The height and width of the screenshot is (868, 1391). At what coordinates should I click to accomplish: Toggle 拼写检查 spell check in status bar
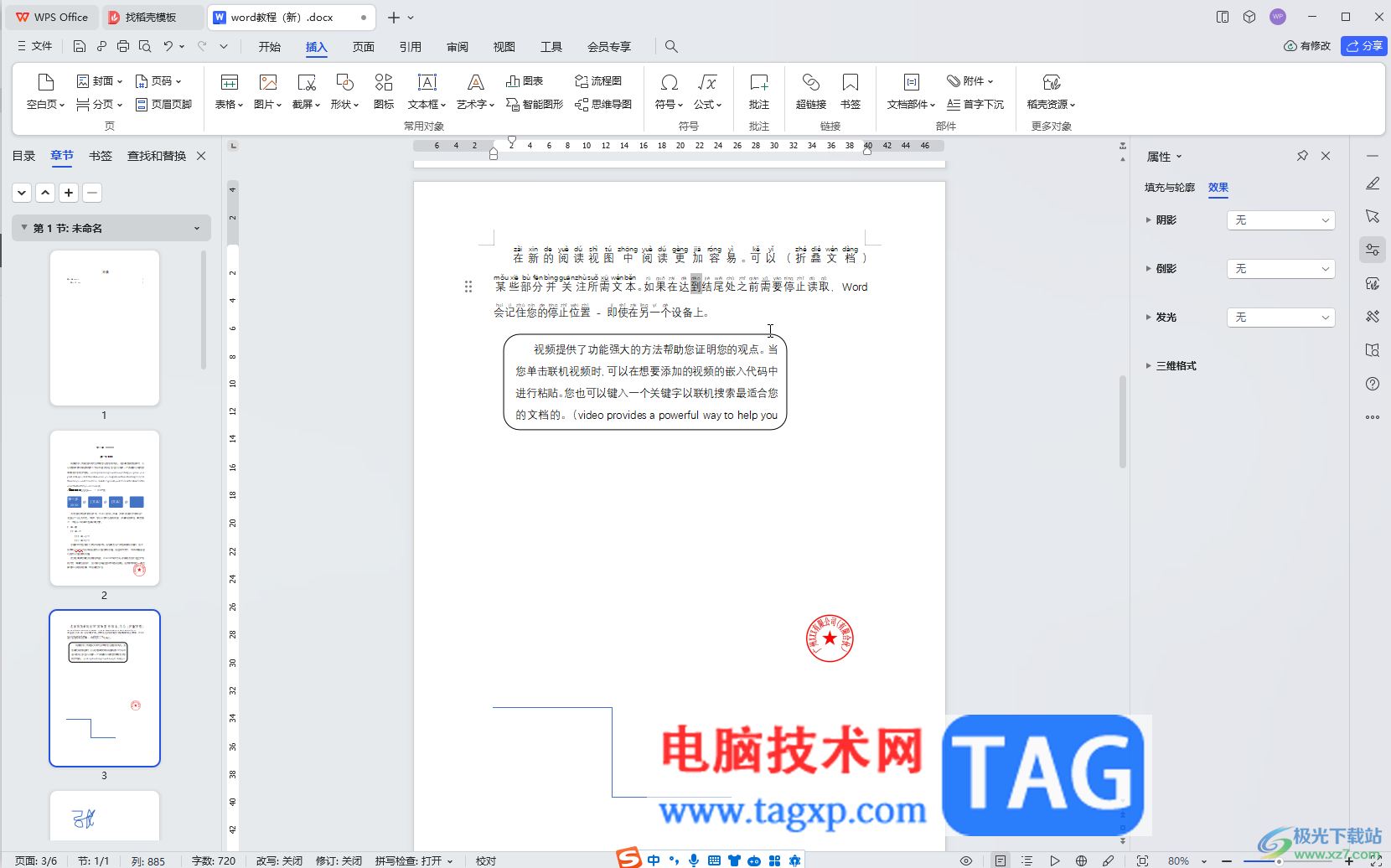pos(414,860)
